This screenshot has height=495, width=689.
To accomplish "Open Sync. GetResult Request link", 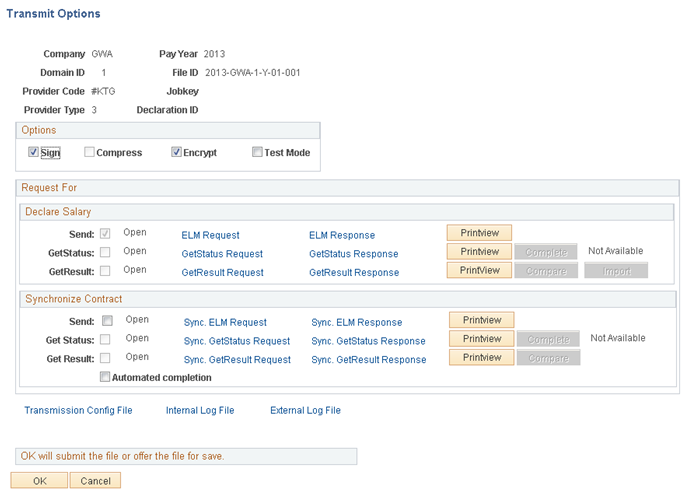I will click(237, 360).
